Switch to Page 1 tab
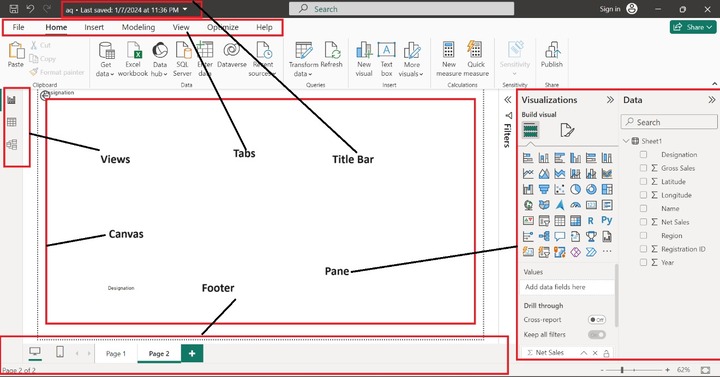Screen dimensions: 720x377 116,354
